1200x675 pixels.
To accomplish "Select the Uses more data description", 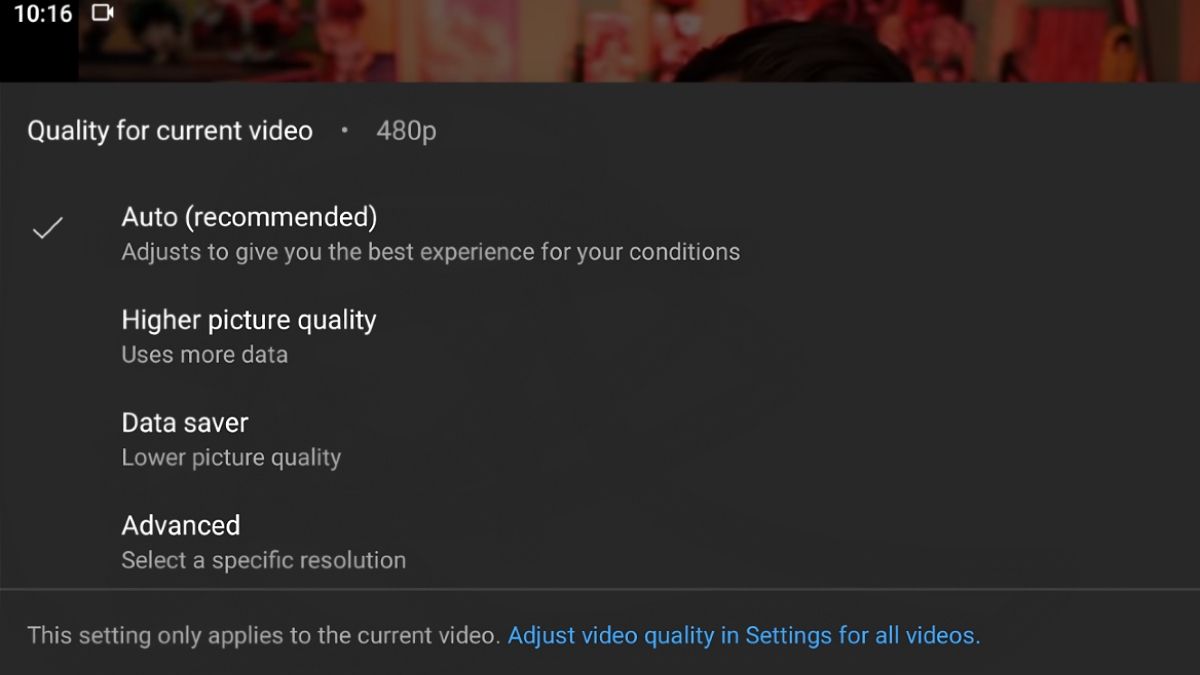I will pyautogui.click(x=204, y=354).
